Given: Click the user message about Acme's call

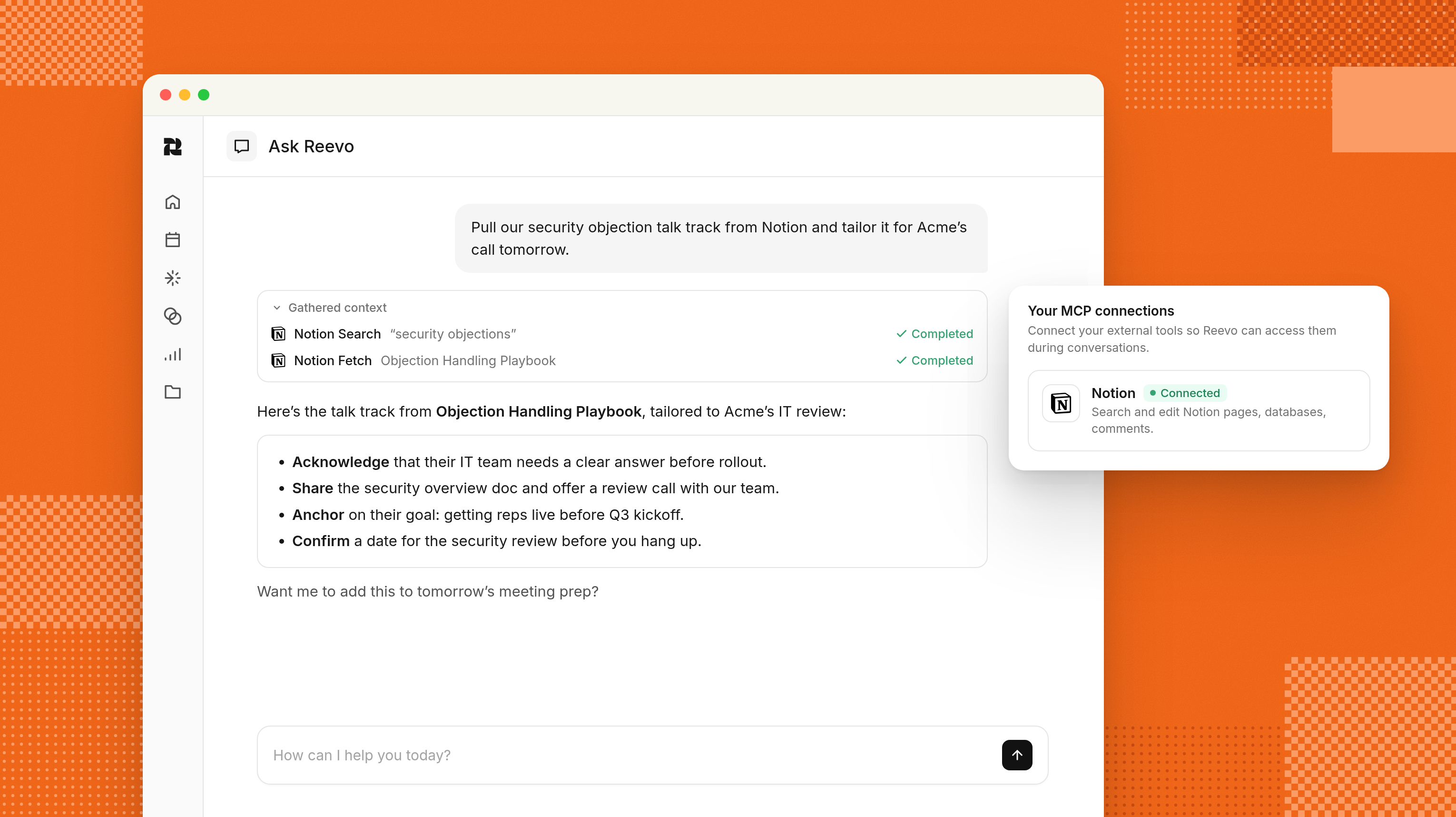Looking at the screenshot, I should click(x=721, y=238).
